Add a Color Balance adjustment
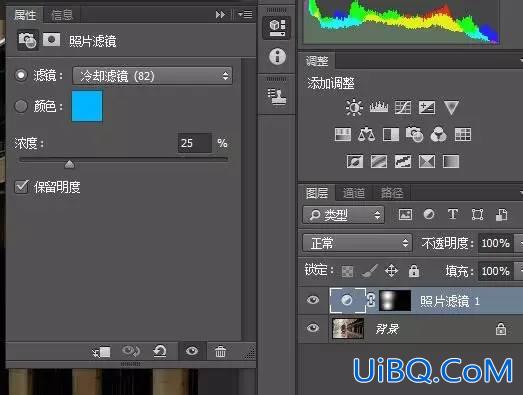523x395 pixels. 366,134
